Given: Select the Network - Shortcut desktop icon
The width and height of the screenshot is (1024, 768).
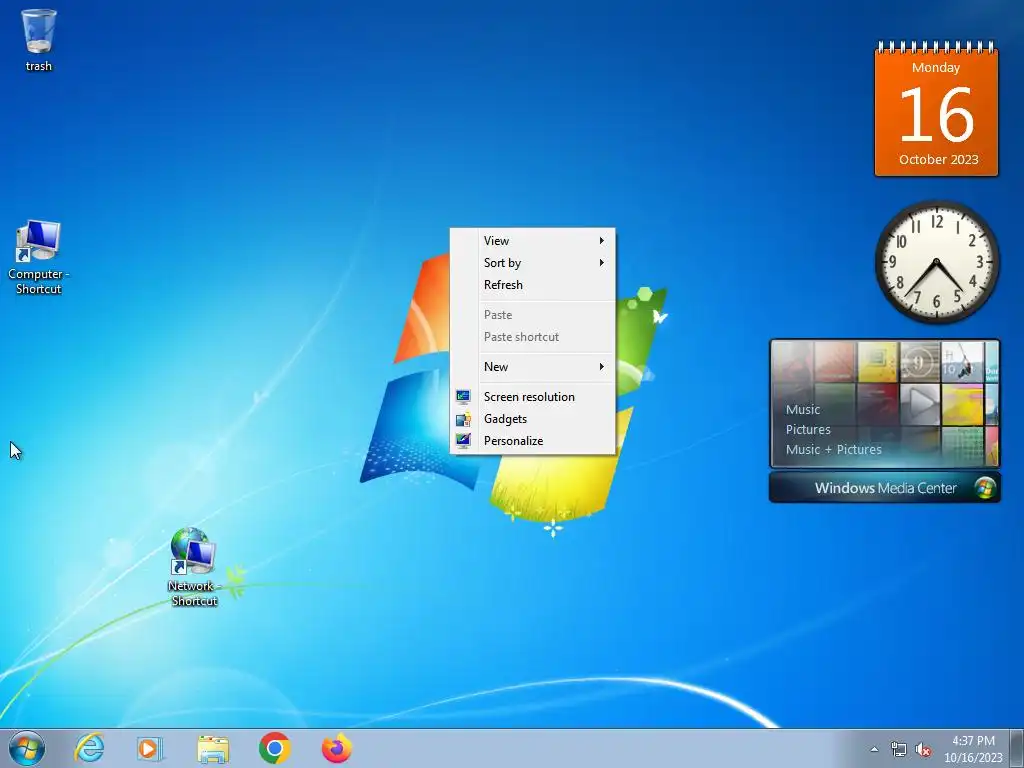Looking at the screenshot, I should click(x=193, y=567).
